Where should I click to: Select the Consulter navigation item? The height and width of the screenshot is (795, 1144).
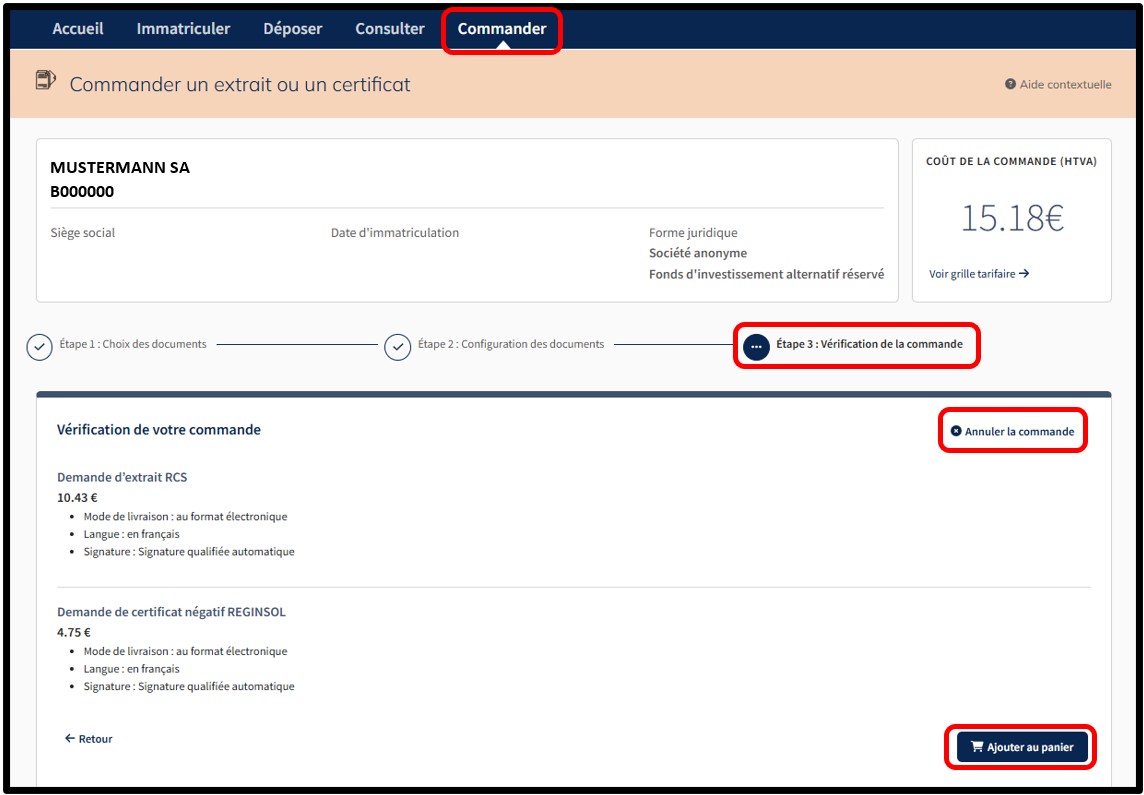390,29
